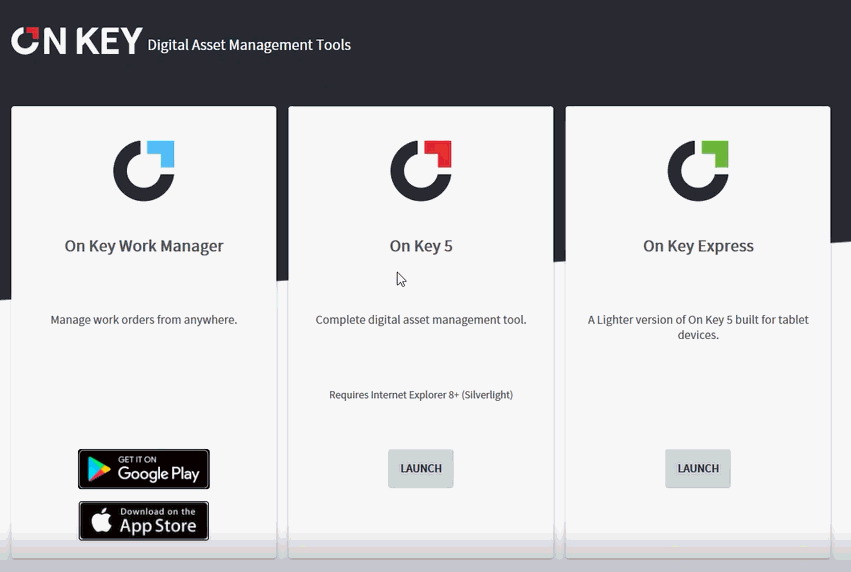Open the Download on the App Store badge
This screenshot has width=851, height=572.
coord(144,521)
